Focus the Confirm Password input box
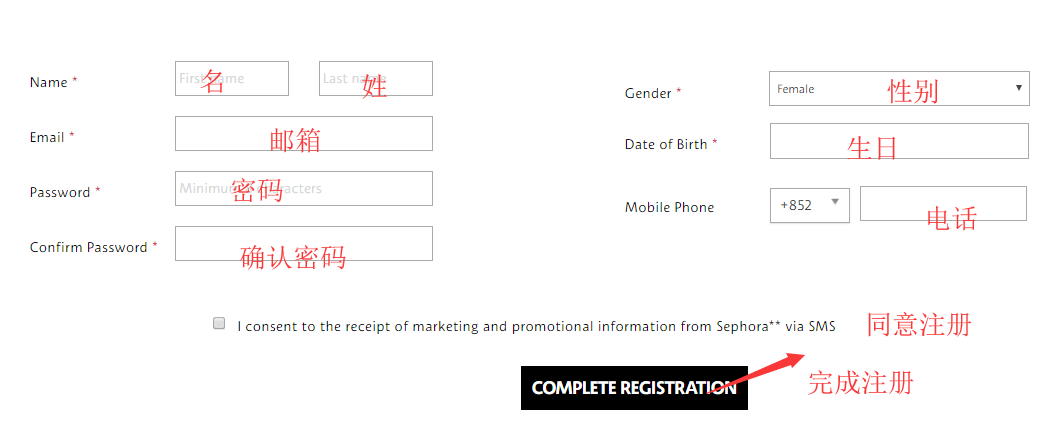The height and width of the screenshot is (421, 1049). click(303, 244)
